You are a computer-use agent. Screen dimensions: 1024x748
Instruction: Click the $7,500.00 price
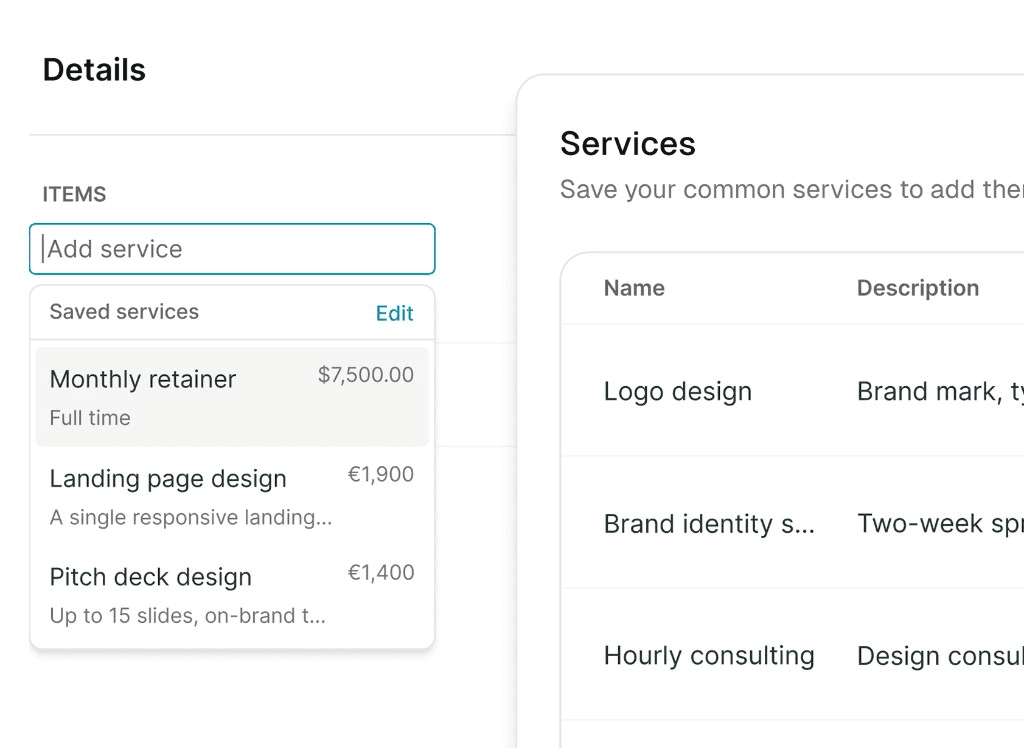[366, 375]
